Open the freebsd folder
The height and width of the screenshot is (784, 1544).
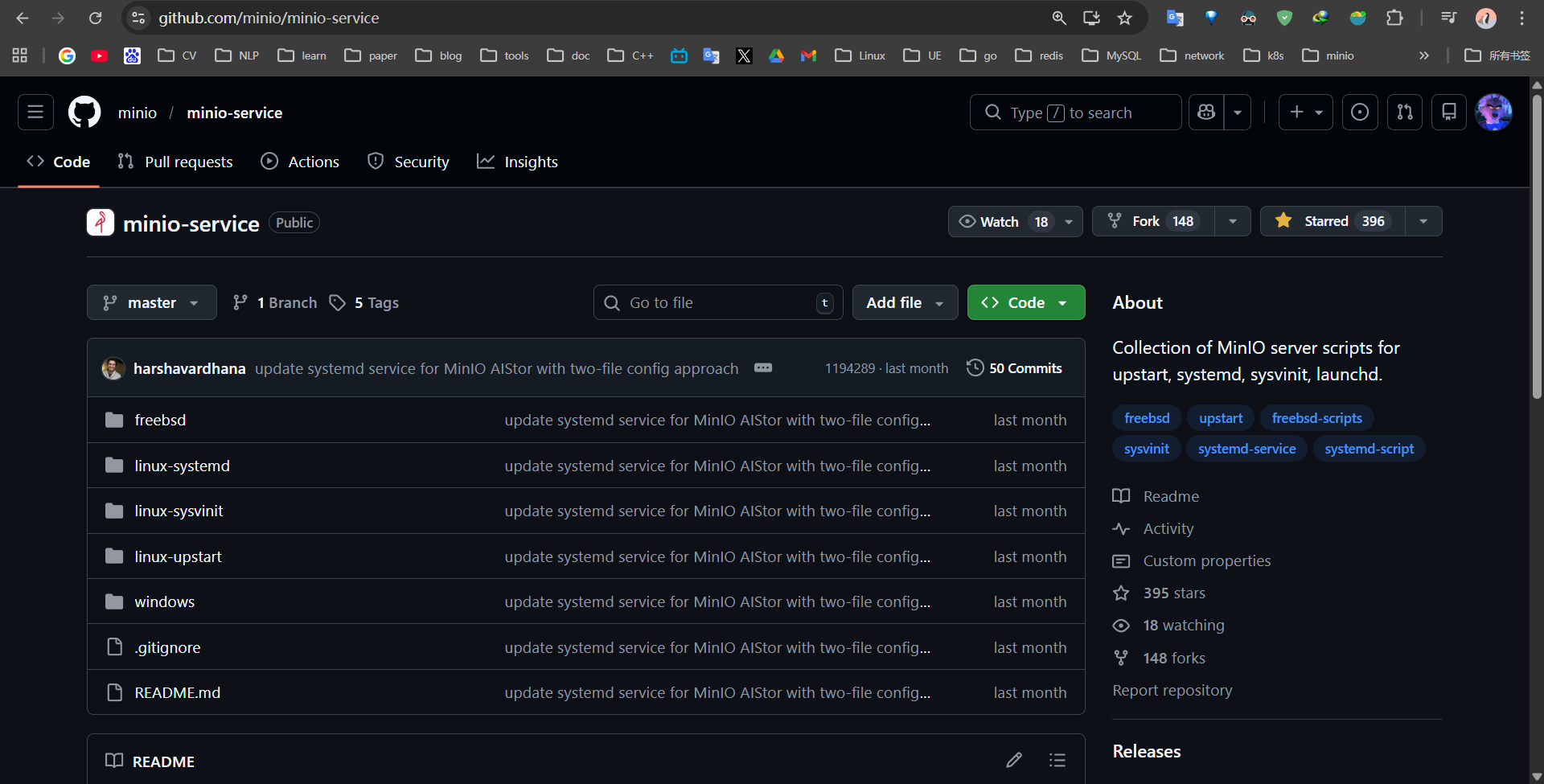160,420
